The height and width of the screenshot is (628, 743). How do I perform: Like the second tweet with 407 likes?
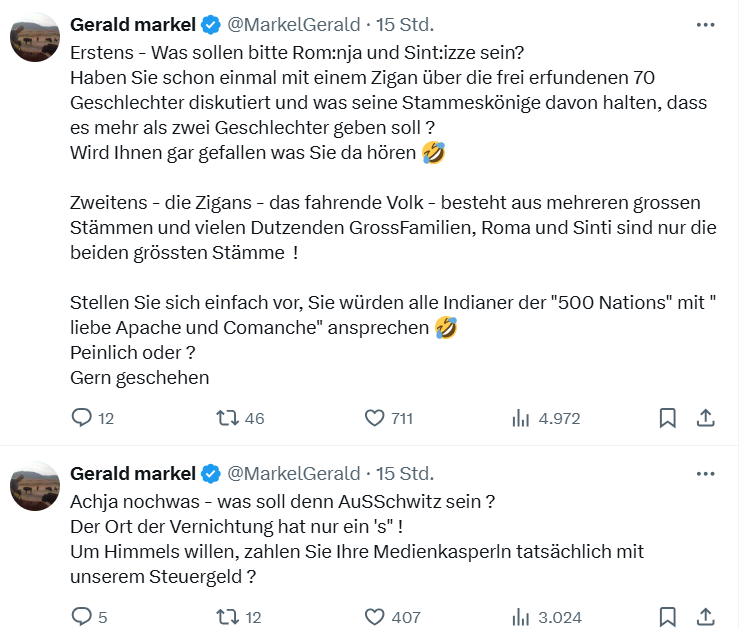(x=375, y=617)
